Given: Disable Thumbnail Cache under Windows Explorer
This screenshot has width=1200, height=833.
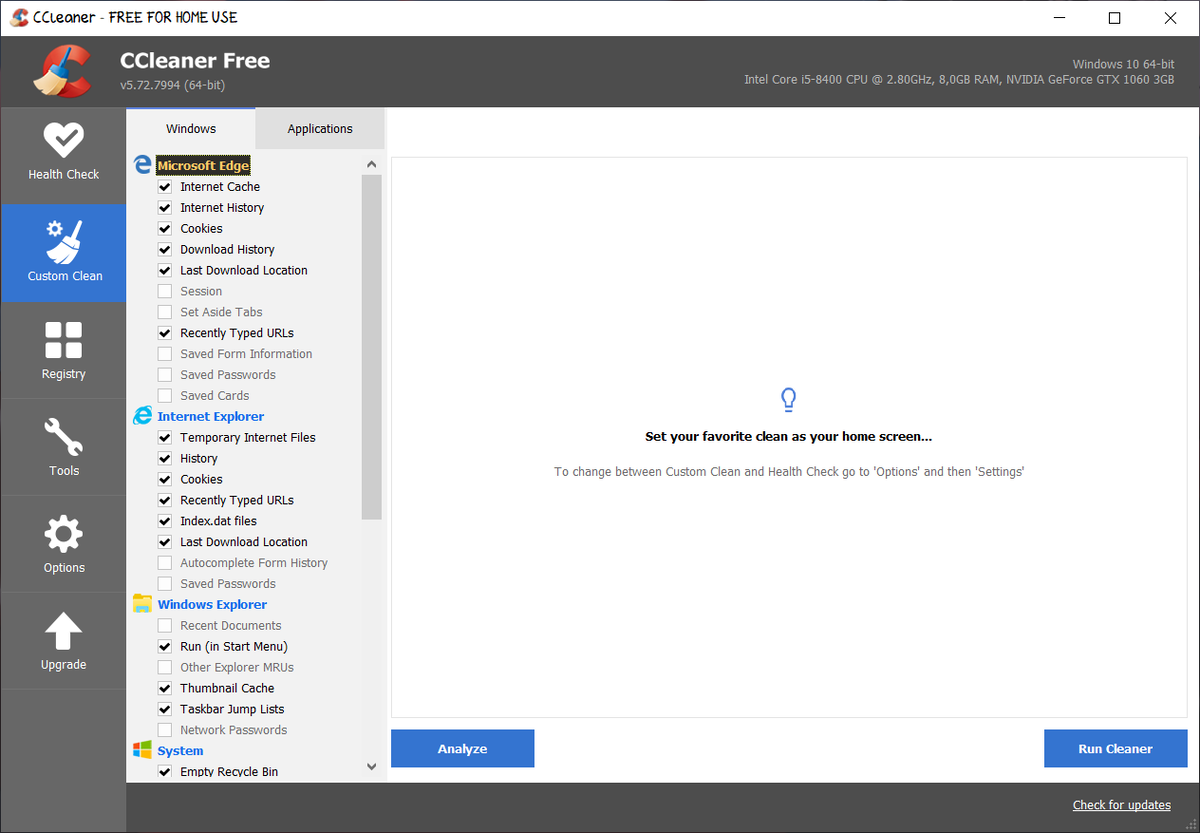Looking at the screenshot, I should point(164,687).
